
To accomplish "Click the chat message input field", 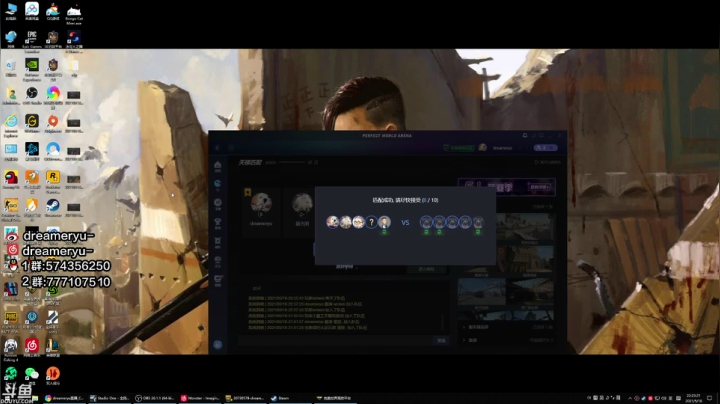I will click(x=336, y=340).
